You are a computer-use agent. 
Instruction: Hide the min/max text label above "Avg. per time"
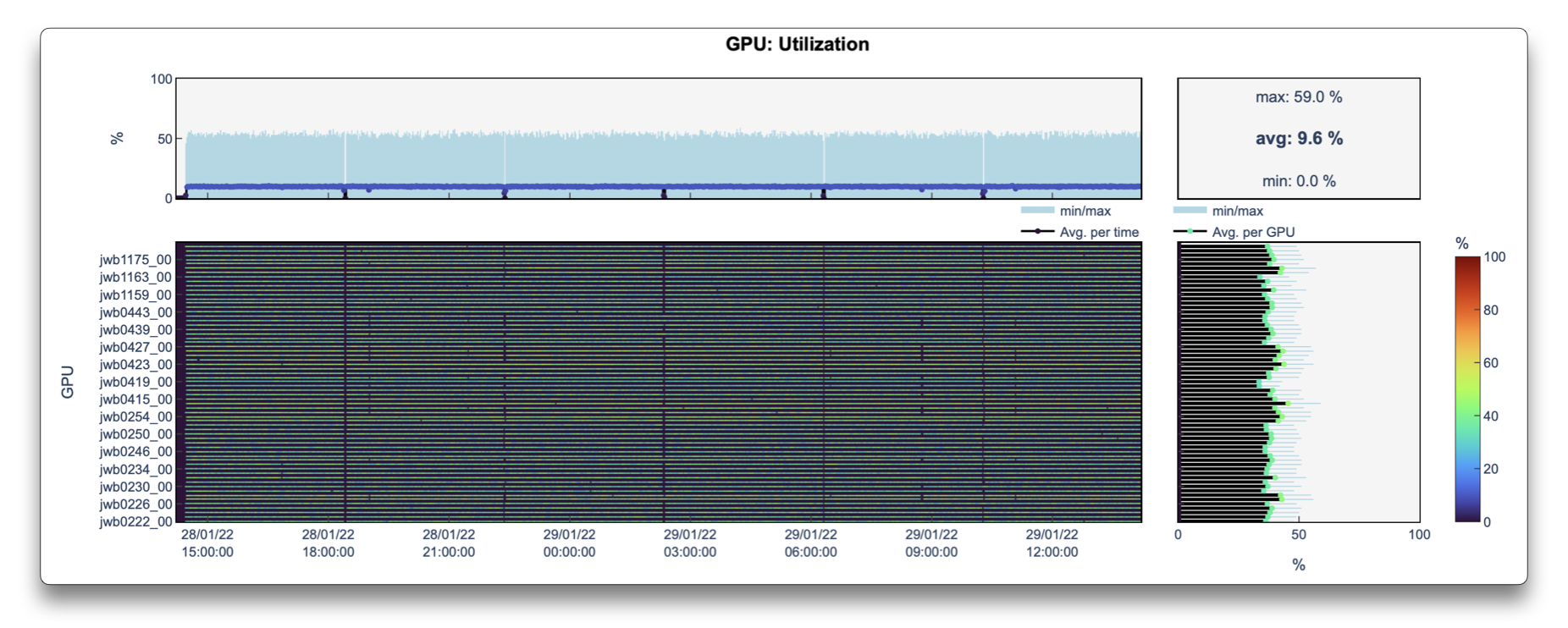(1085, 211)
